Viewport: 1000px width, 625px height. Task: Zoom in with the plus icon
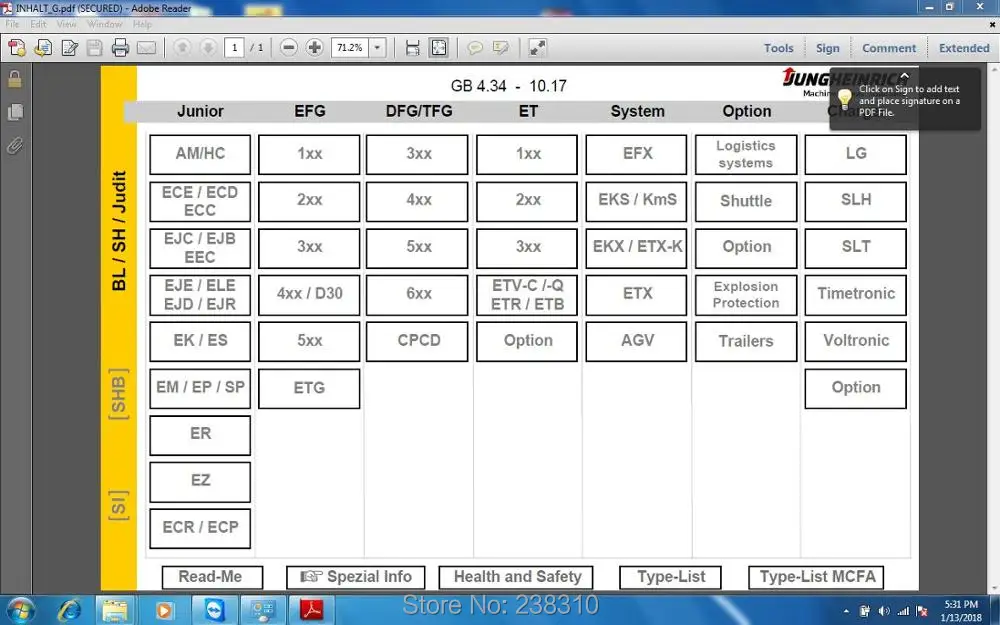click(x=314, y=48)
